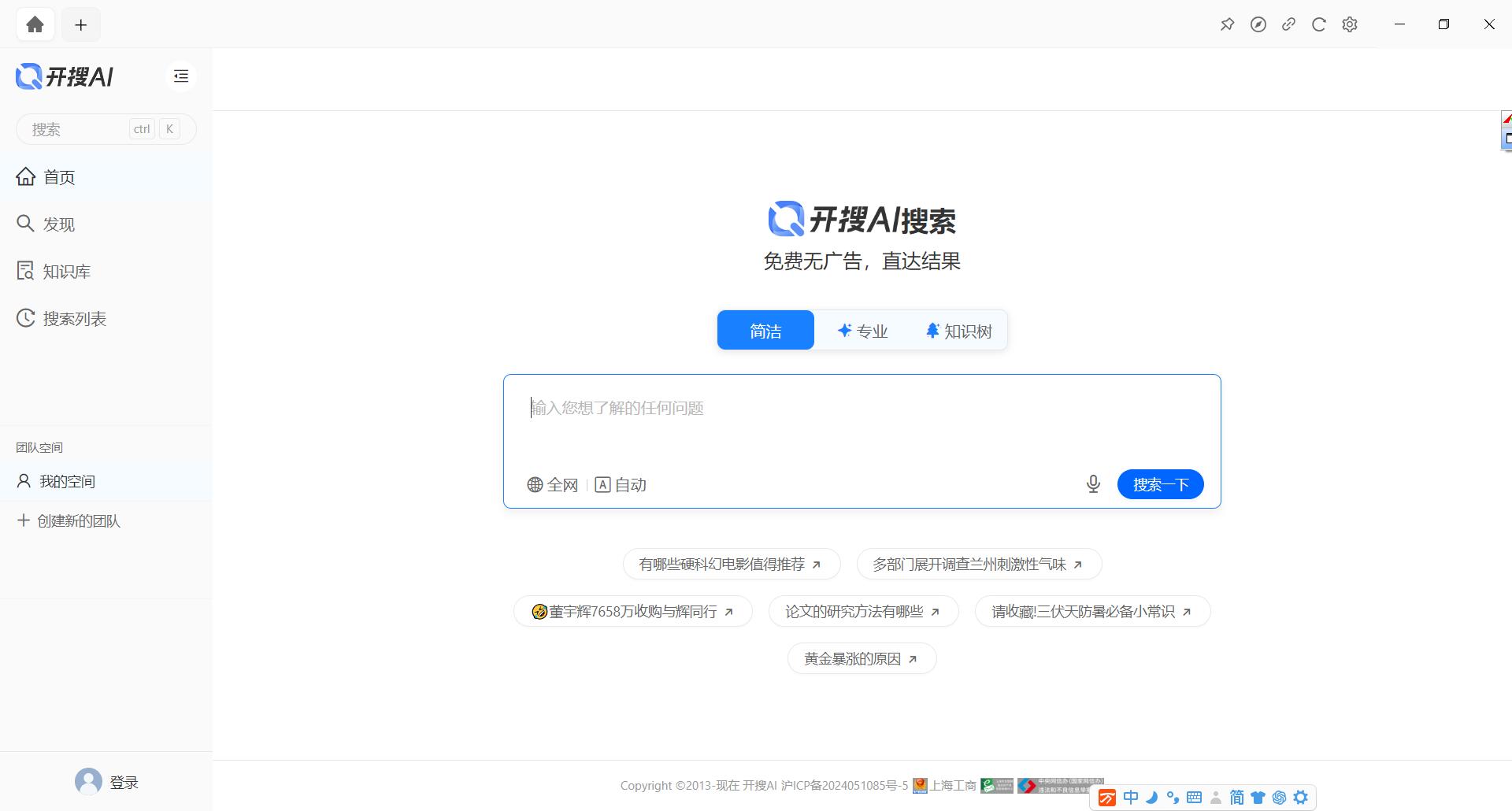Click the Sogou IME logo icon
This screenshot has height=811, width=1512.
click(x=1106, y=798)
